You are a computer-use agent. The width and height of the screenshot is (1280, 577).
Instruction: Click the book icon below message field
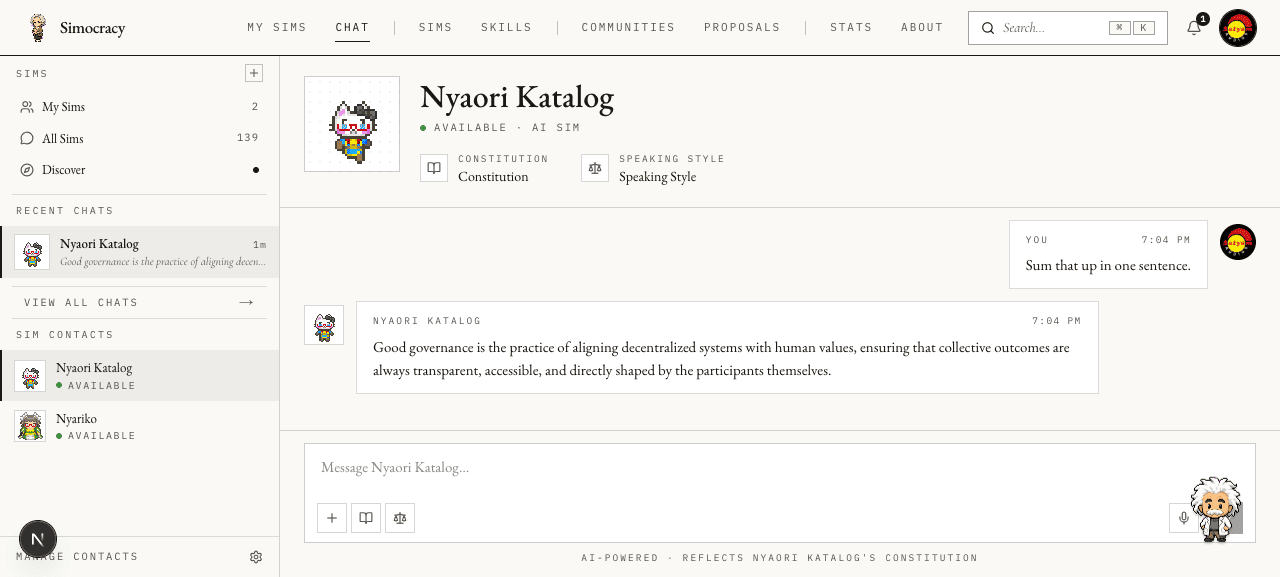pos(366,518)
